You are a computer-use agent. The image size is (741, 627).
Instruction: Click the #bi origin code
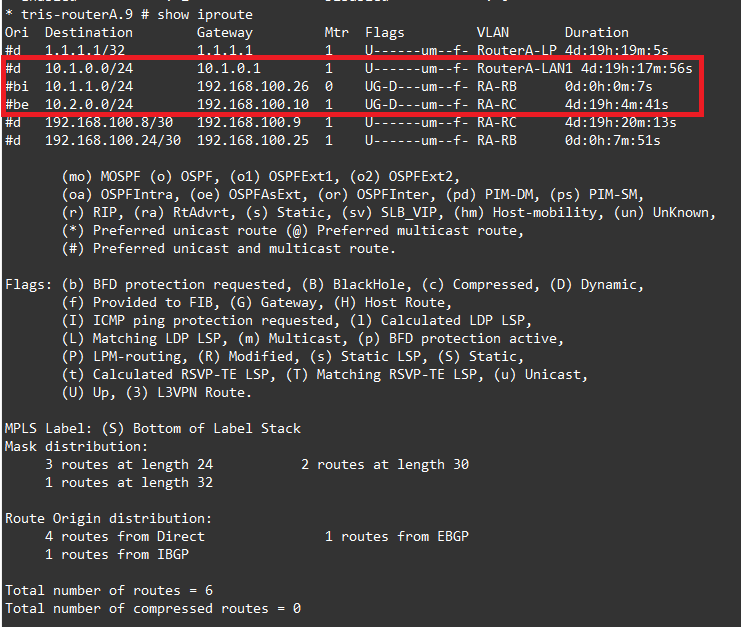pos(16,87)
